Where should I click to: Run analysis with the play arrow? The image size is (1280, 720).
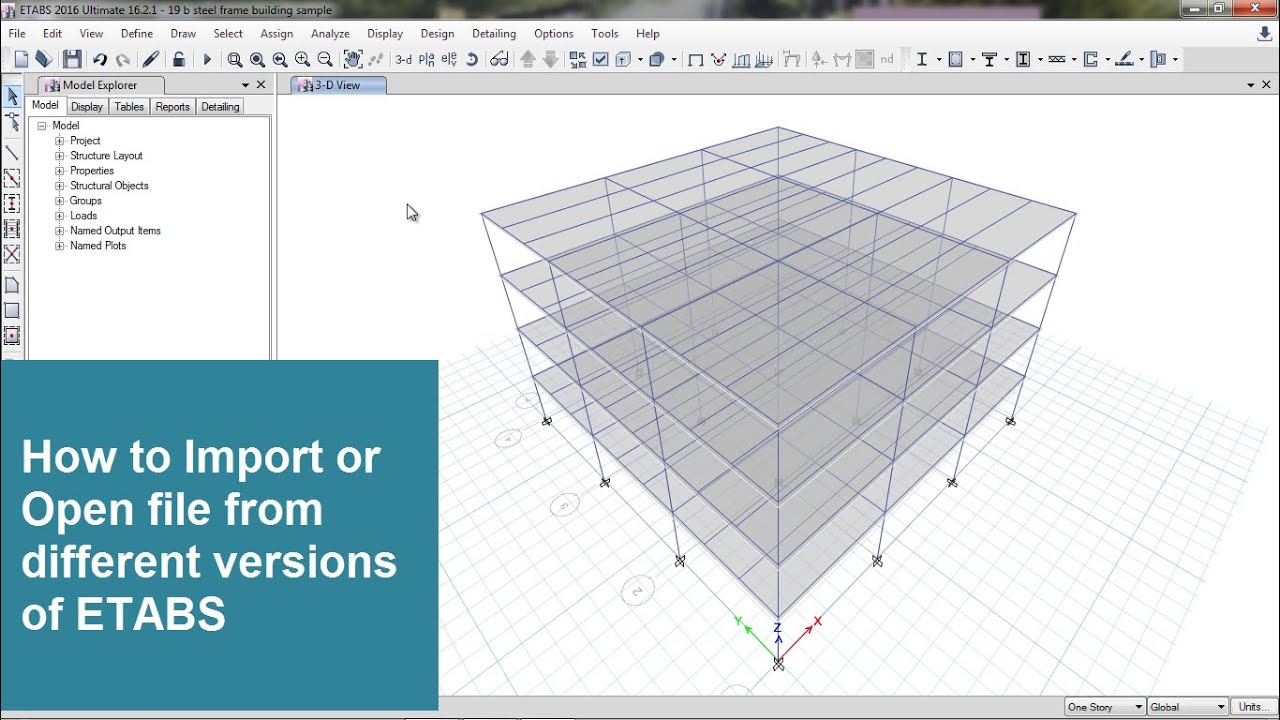tap(207, 60)
